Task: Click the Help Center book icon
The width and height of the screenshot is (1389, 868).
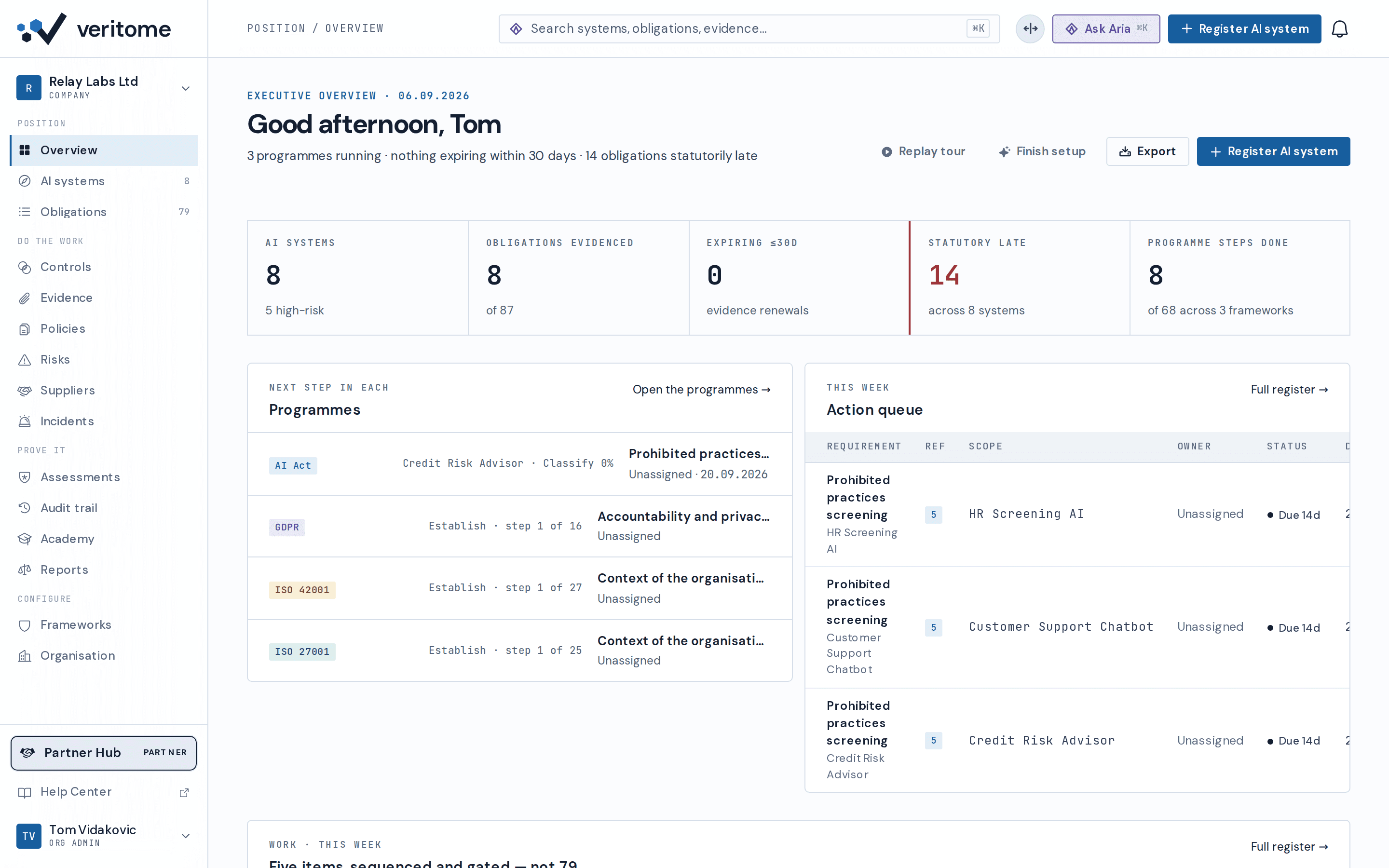Action: click(24, 792)
